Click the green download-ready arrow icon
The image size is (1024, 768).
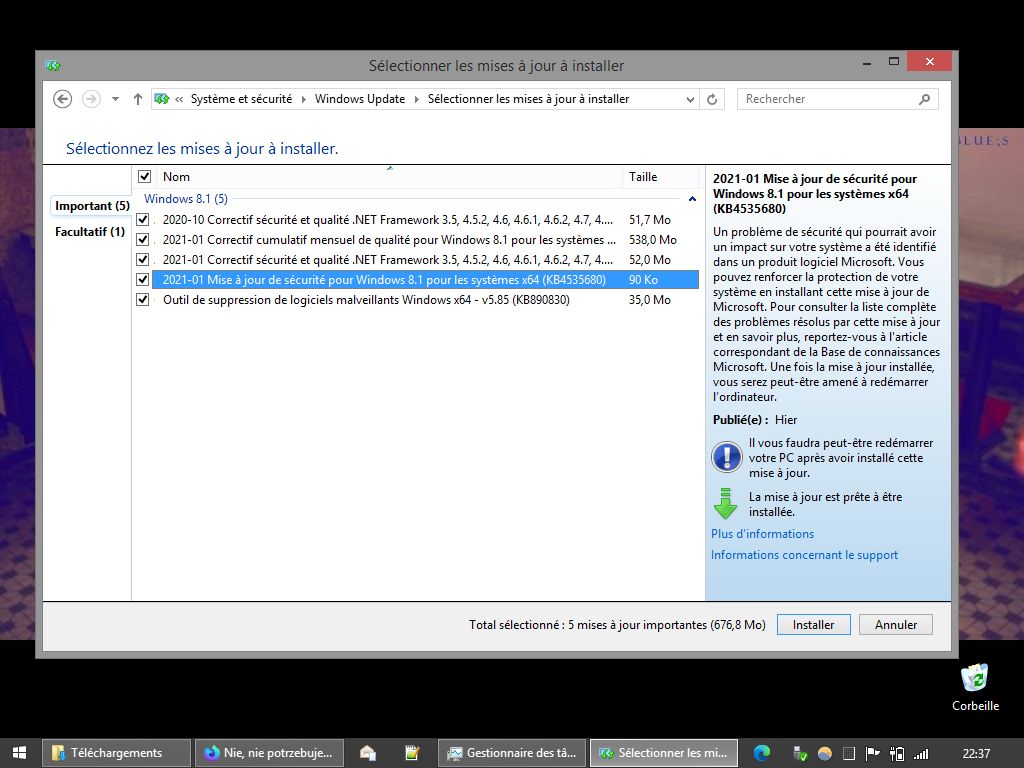click(x=725, y=504)
